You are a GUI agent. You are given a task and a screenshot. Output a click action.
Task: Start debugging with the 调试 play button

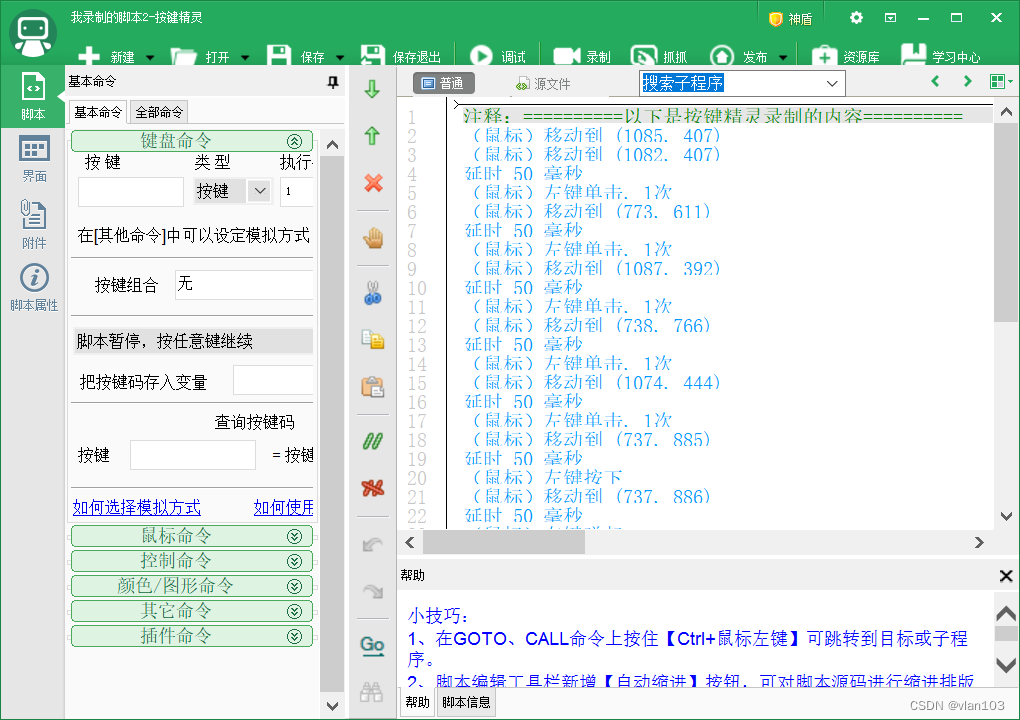point(498,57)
